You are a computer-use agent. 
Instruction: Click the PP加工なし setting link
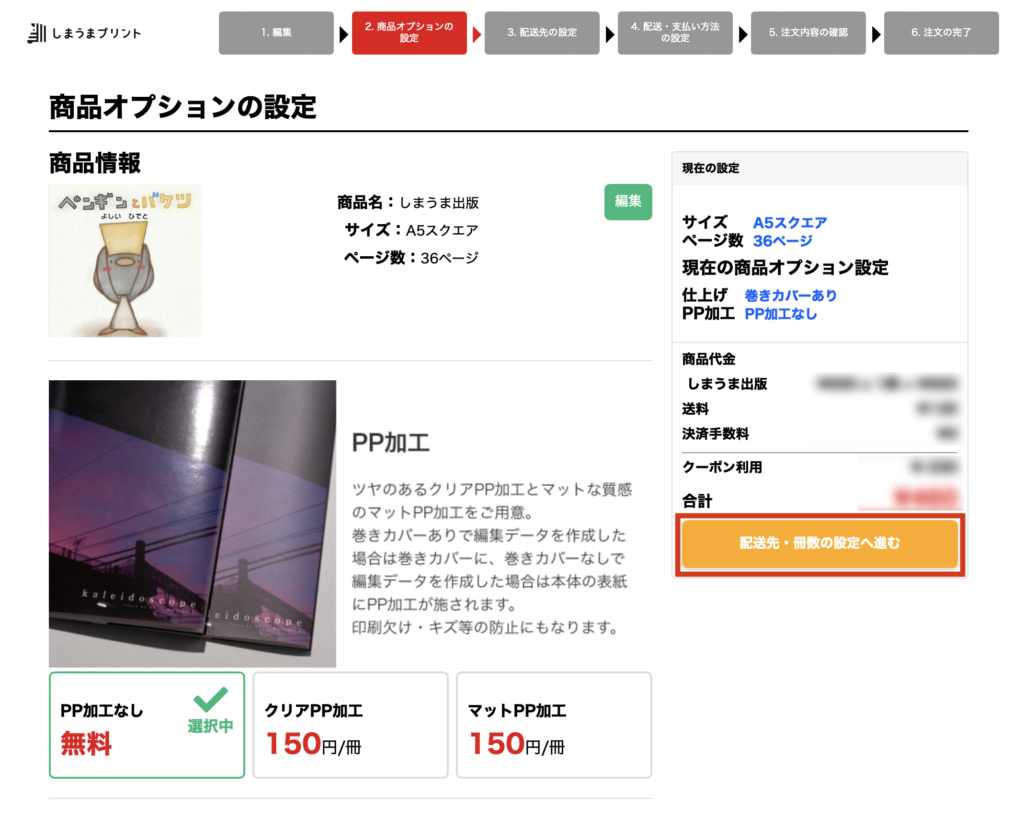[x=780, y=314]
